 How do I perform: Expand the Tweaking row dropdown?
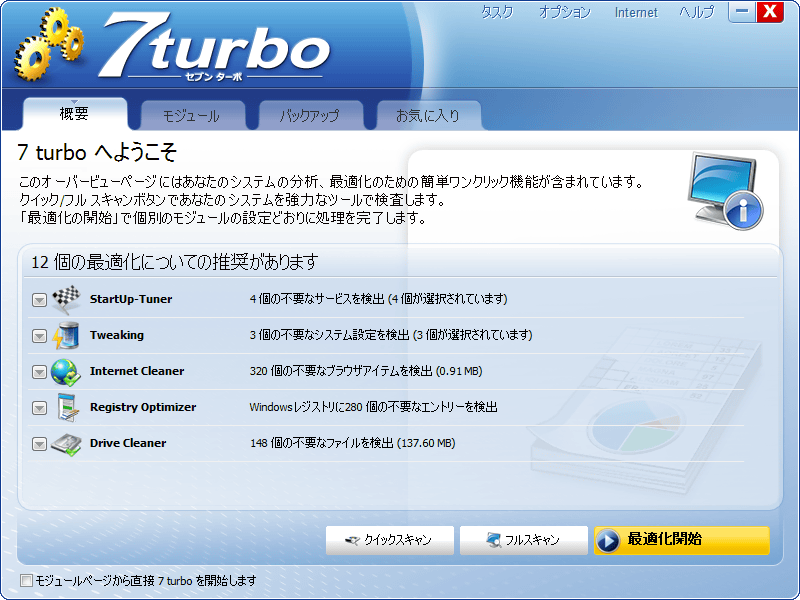coord(39,336)
